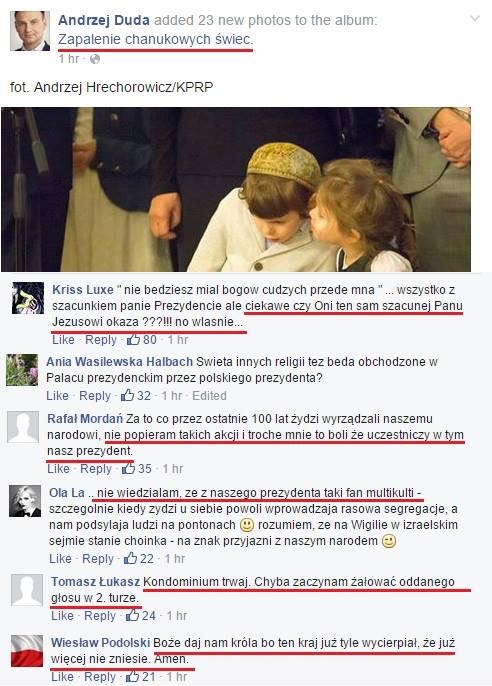The height and width of the screenshot is (686, 492).
Task: Like Kriss Luxe's comment
Action: click(x=63, y=340)
